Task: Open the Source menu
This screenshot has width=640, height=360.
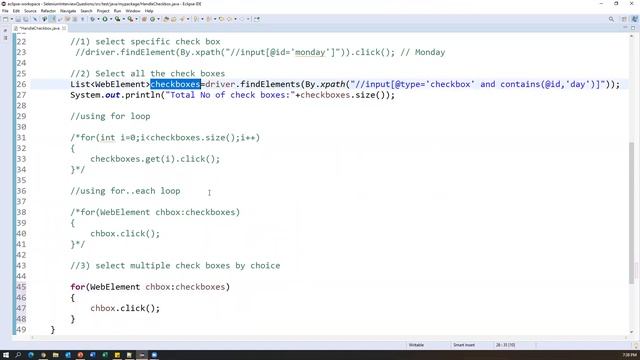Action: coord(30,11)
